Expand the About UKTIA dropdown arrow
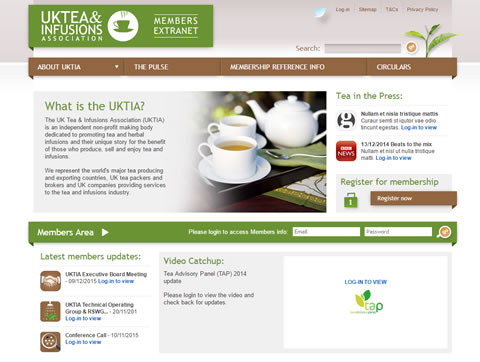Viewport: 480px width, 362px height. tap(116, 67)
